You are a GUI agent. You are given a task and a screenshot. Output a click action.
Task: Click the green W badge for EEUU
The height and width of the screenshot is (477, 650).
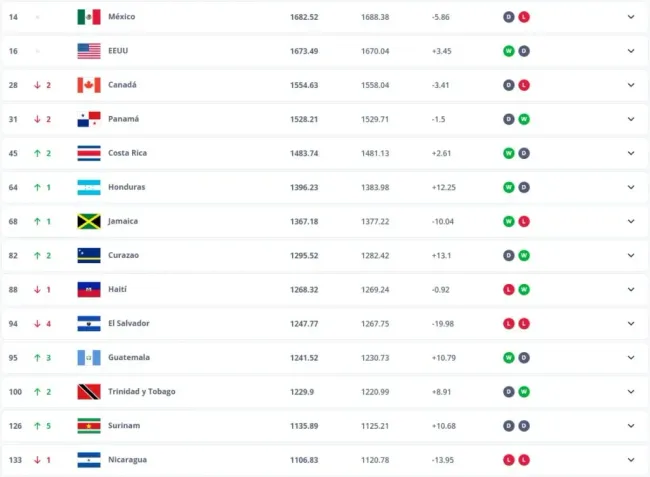[509, 51]
